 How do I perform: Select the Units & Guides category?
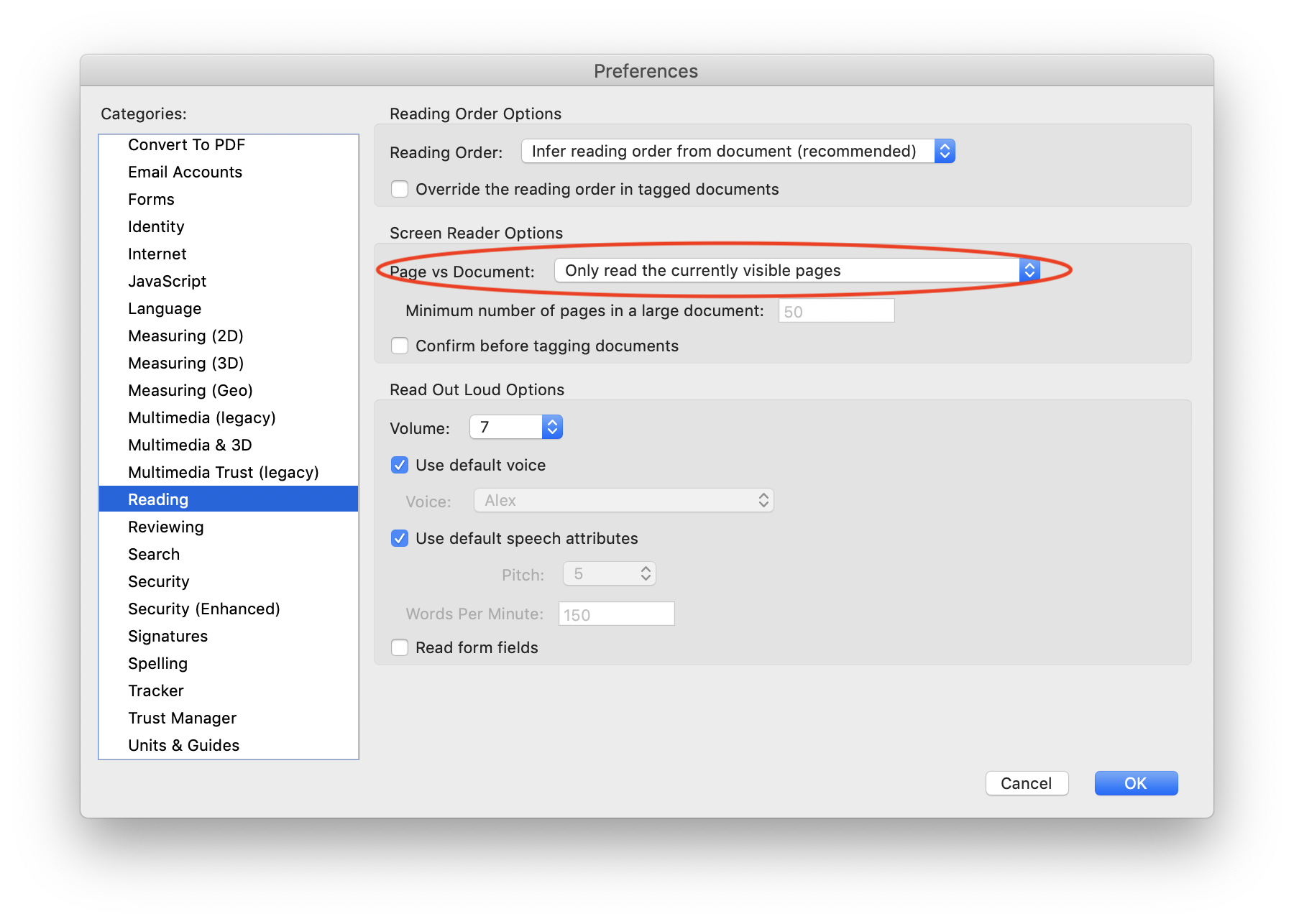(x=184, y=745)
